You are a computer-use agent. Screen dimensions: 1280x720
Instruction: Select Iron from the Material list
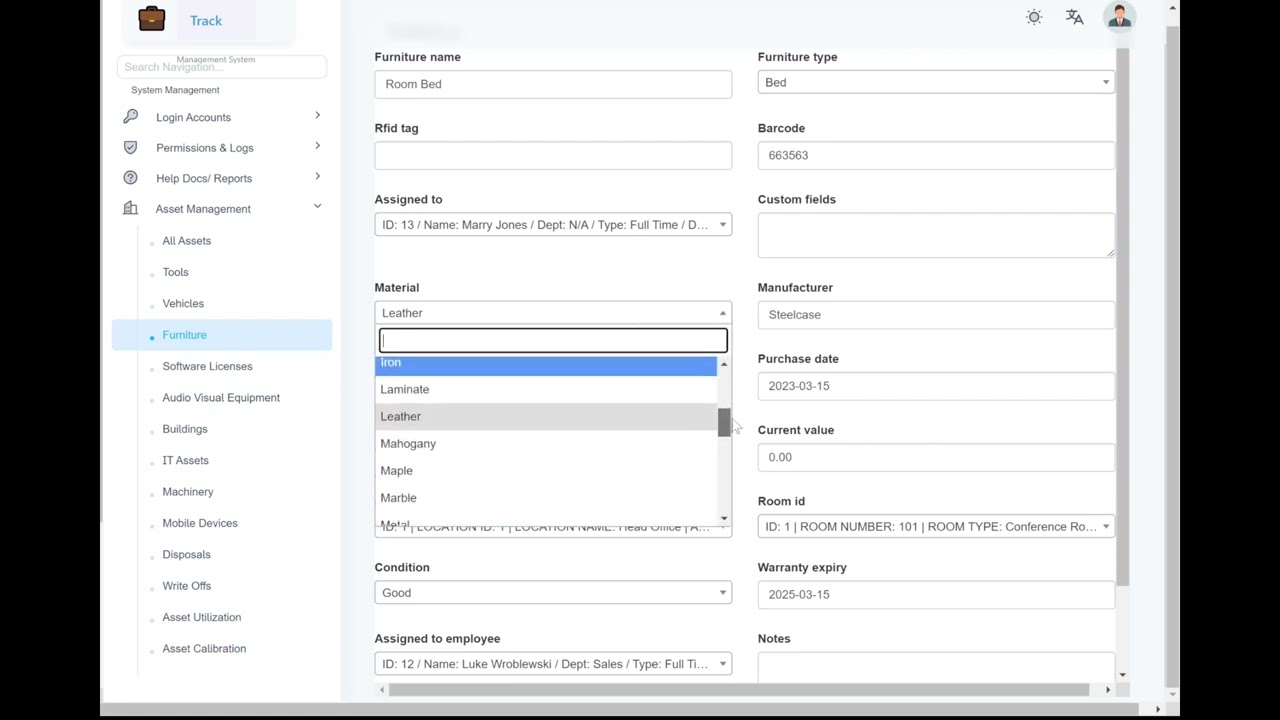[546, 365]
